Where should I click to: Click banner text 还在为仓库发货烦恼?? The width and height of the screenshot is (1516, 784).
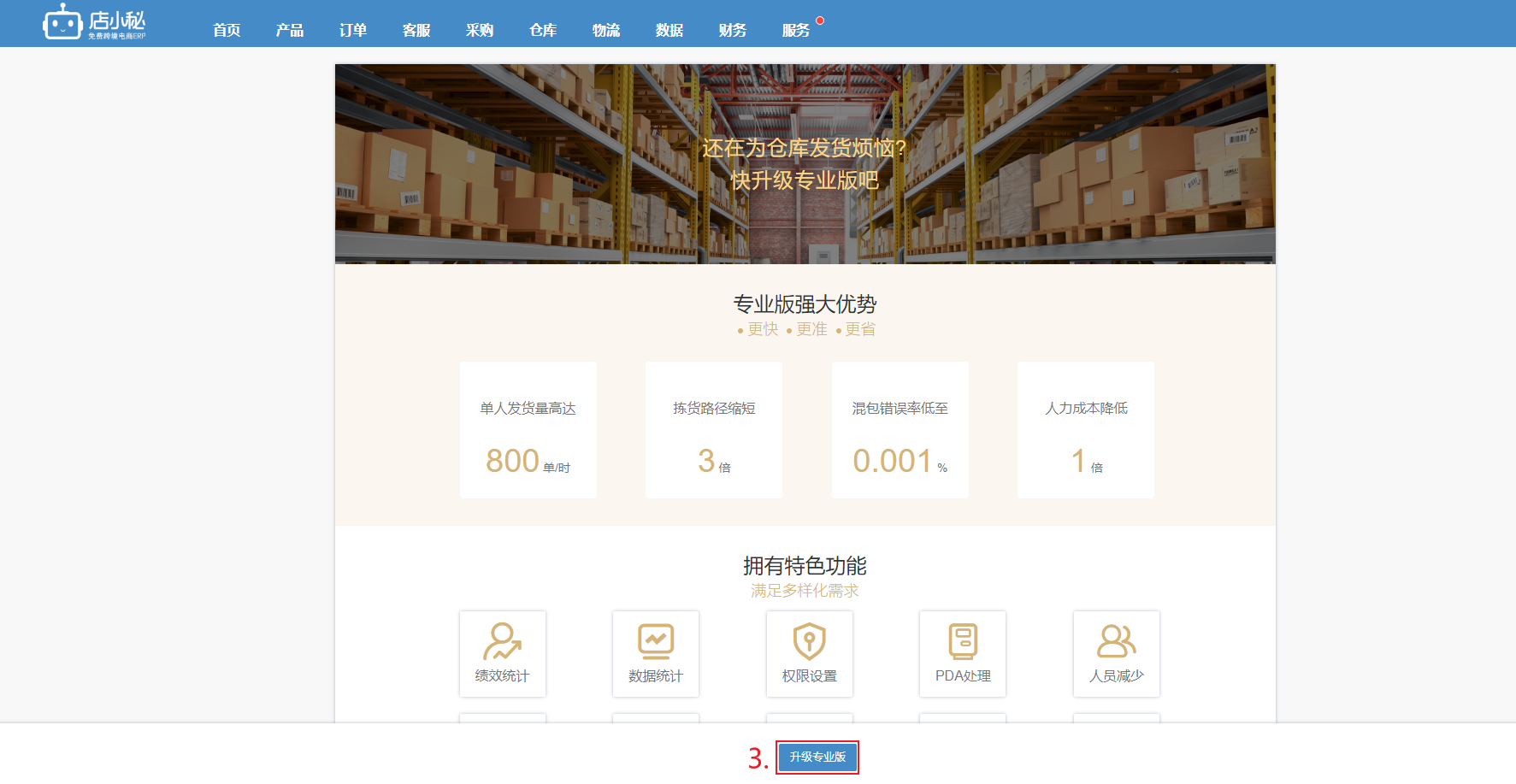pyautogui.click(x=805, y=149)
